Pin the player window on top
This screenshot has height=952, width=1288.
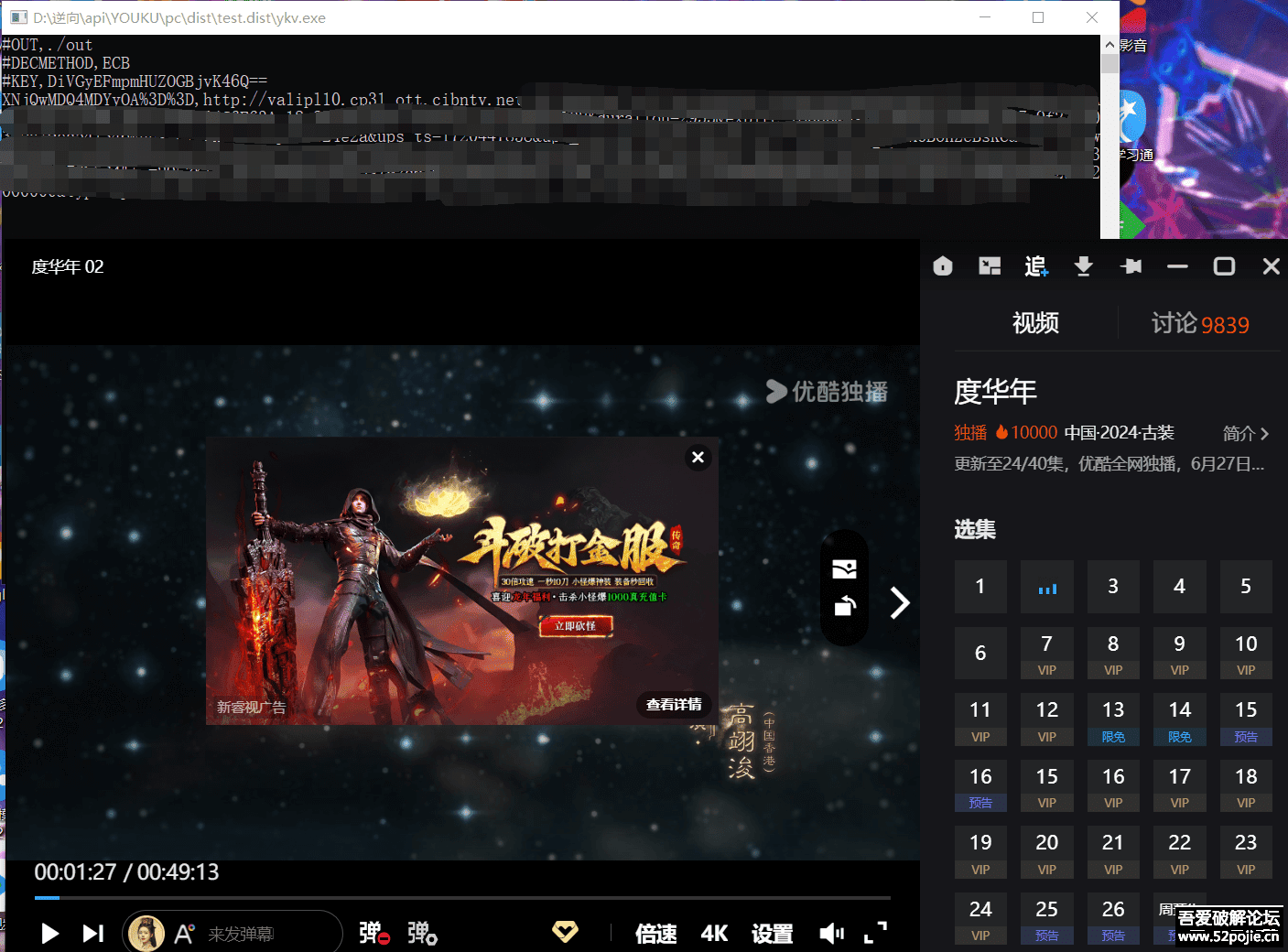1131,266
